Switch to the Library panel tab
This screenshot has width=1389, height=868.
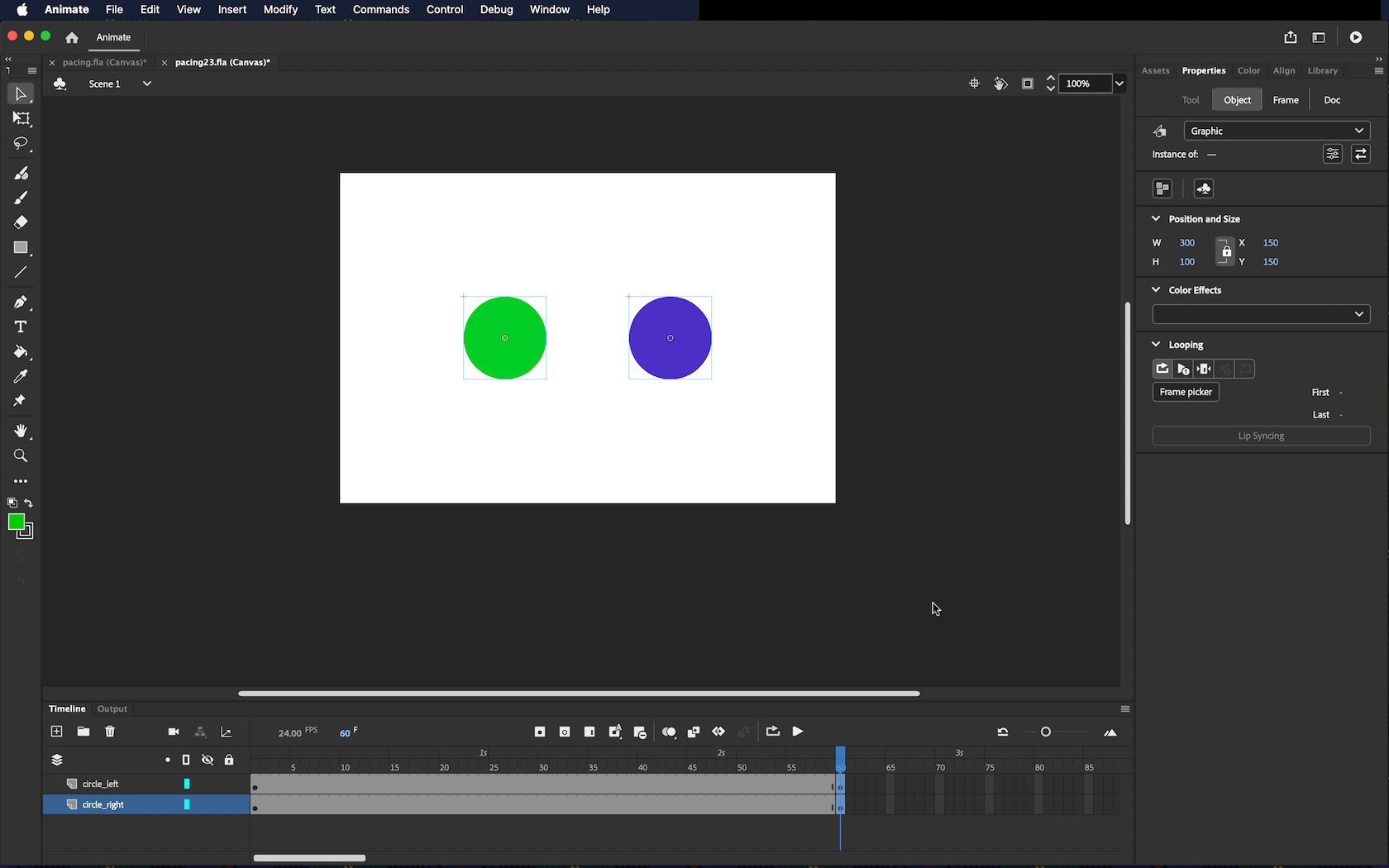(x=1322, y=71)
